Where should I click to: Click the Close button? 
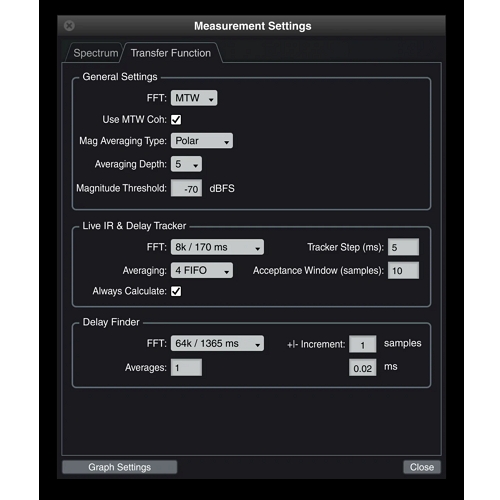(x=422, y=467)
